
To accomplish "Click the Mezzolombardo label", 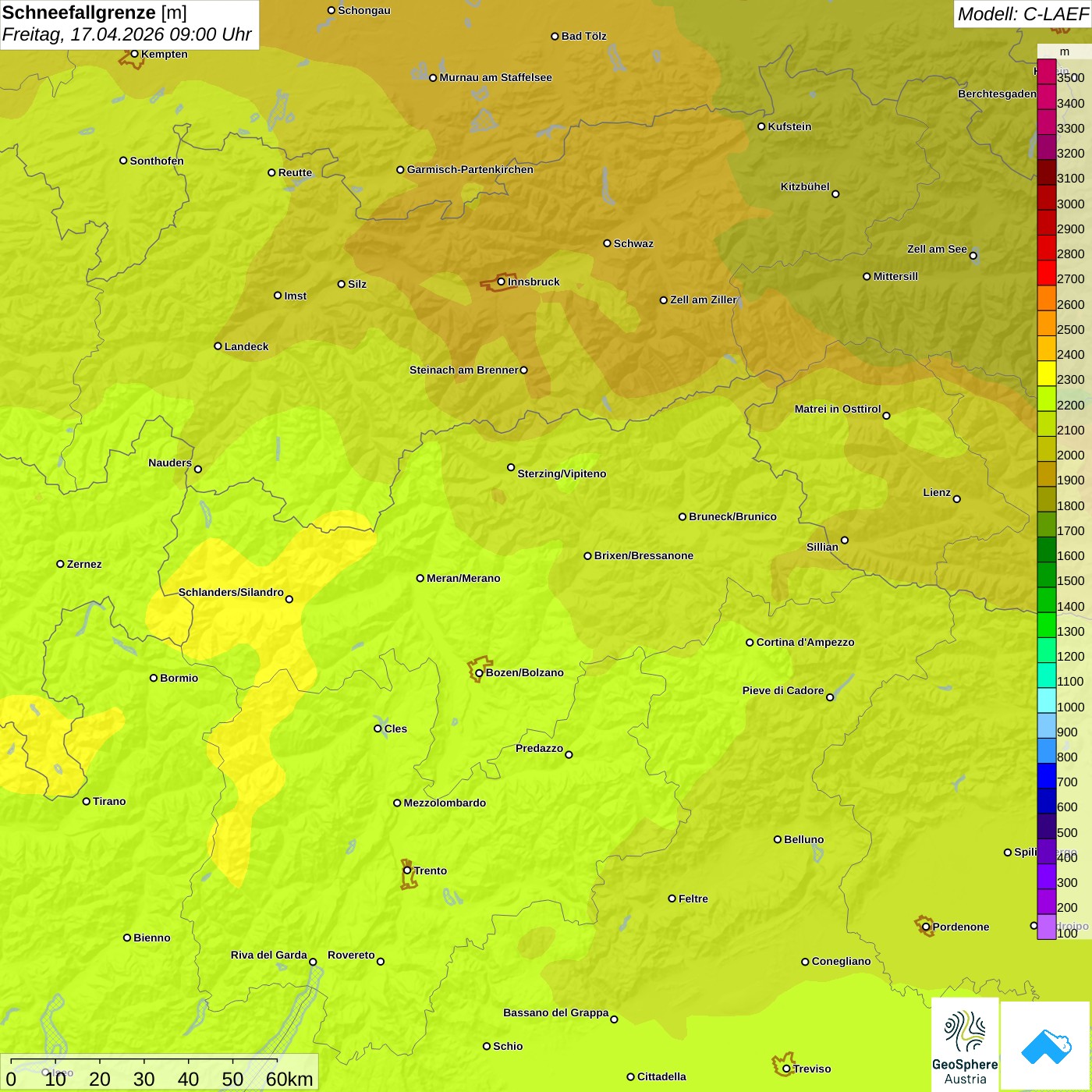I will 445,803.
